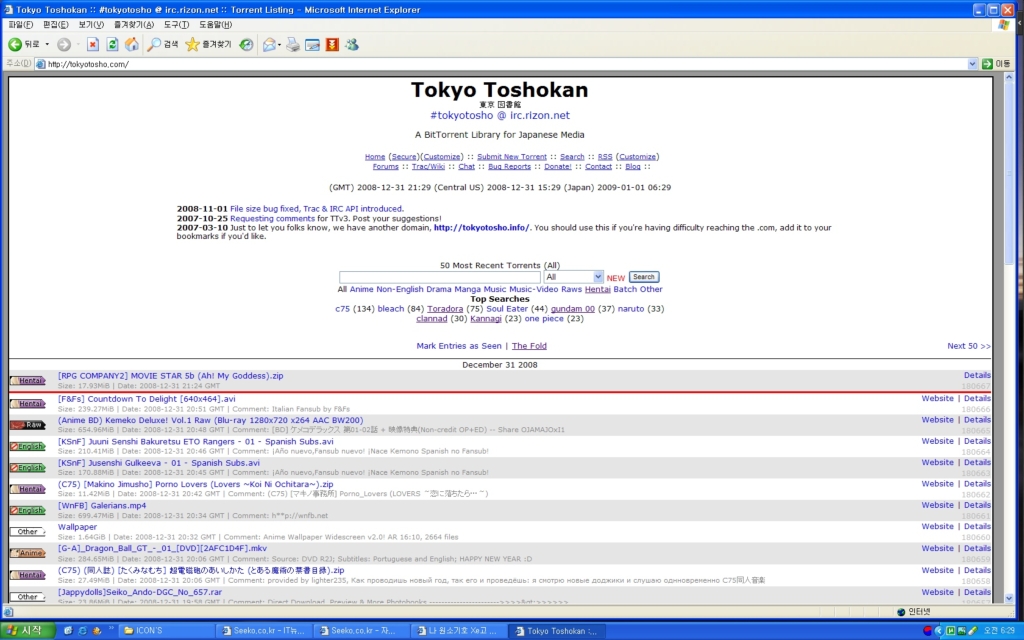1024x640 pixels.
Task: Click Mark Entries as Seen link
Action: (459, 346)
